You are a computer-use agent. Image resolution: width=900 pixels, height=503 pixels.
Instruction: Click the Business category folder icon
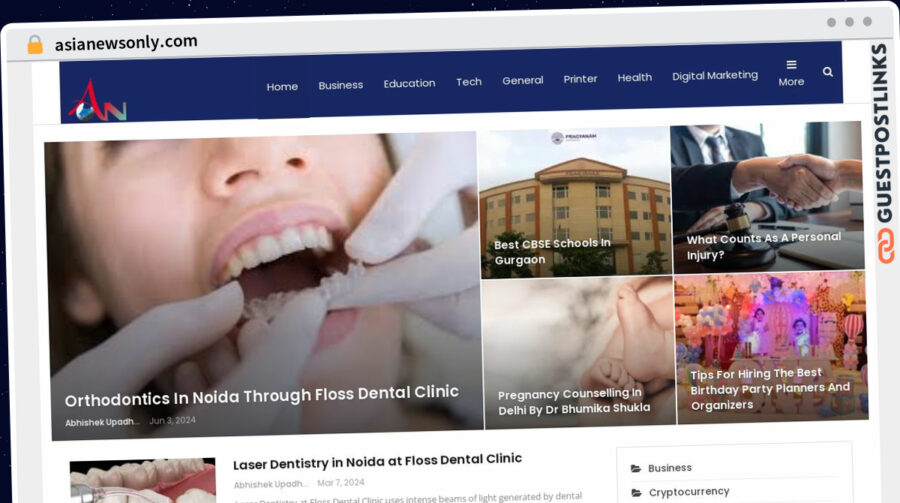[x=636, y=469]
